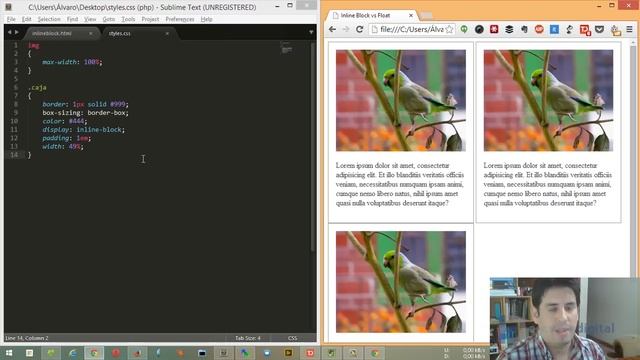Open the View menu
The height and width of the screenshot is (360, 640).
90,19
